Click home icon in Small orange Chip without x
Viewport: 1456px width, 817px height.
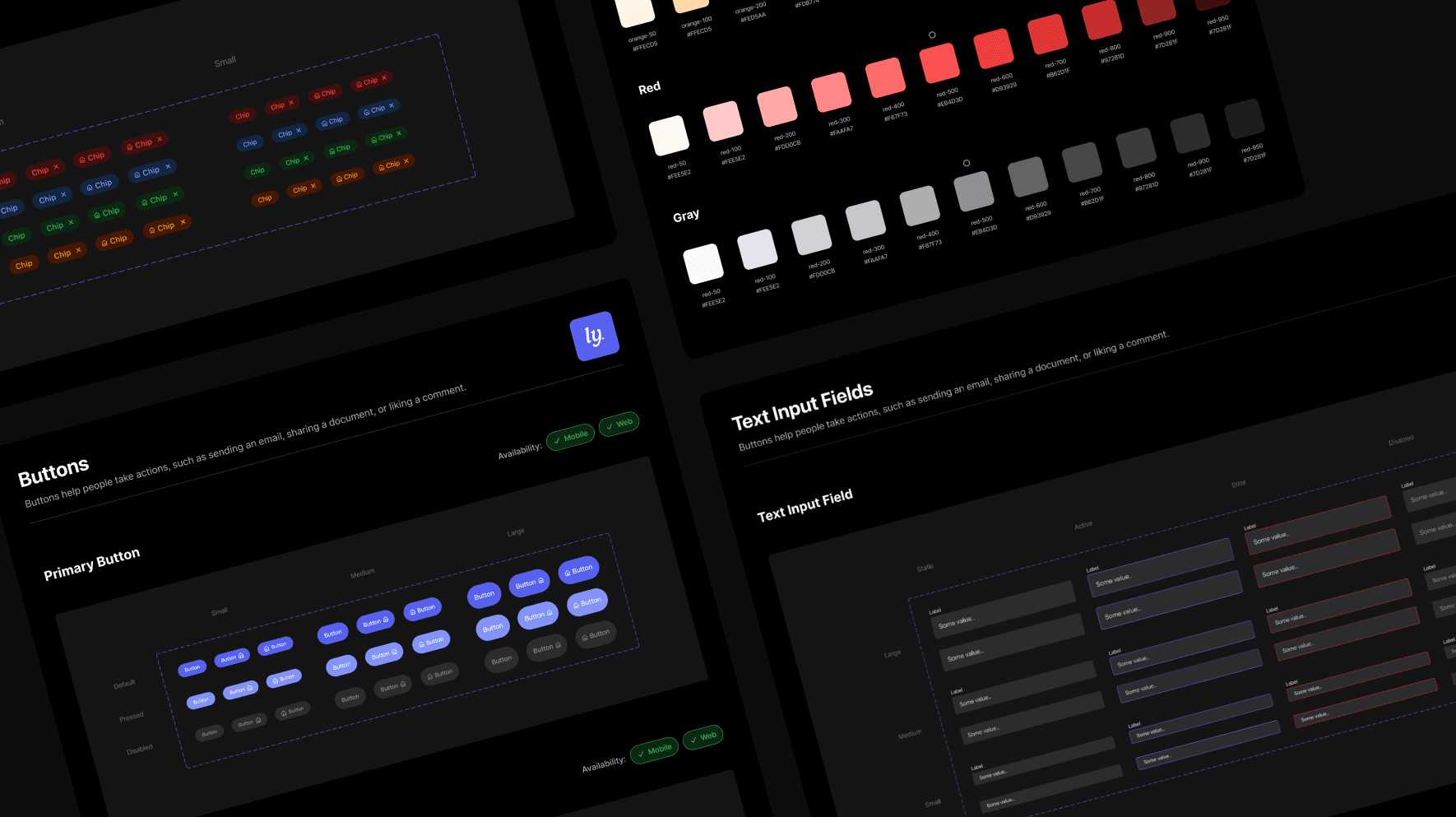click(x=340, y=179)
